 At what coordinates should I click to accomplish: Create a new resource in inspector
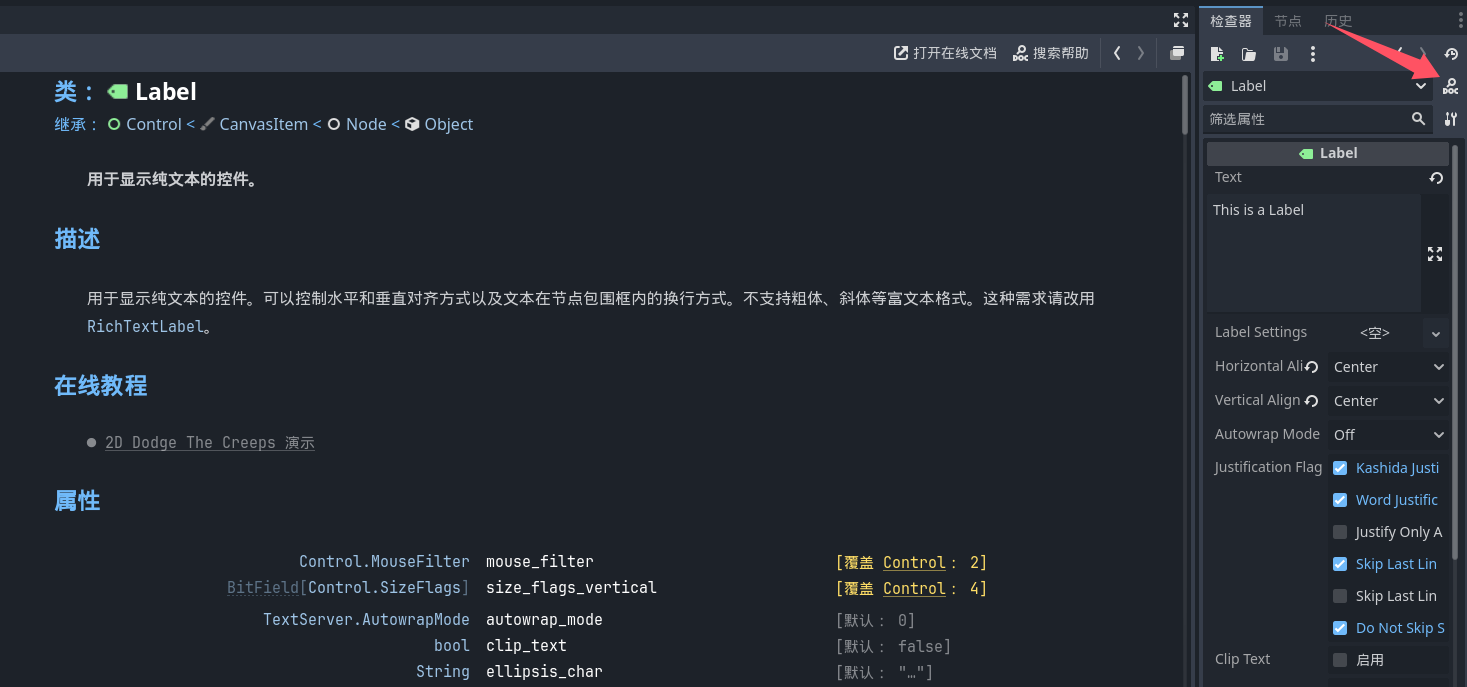[1217, 54]
